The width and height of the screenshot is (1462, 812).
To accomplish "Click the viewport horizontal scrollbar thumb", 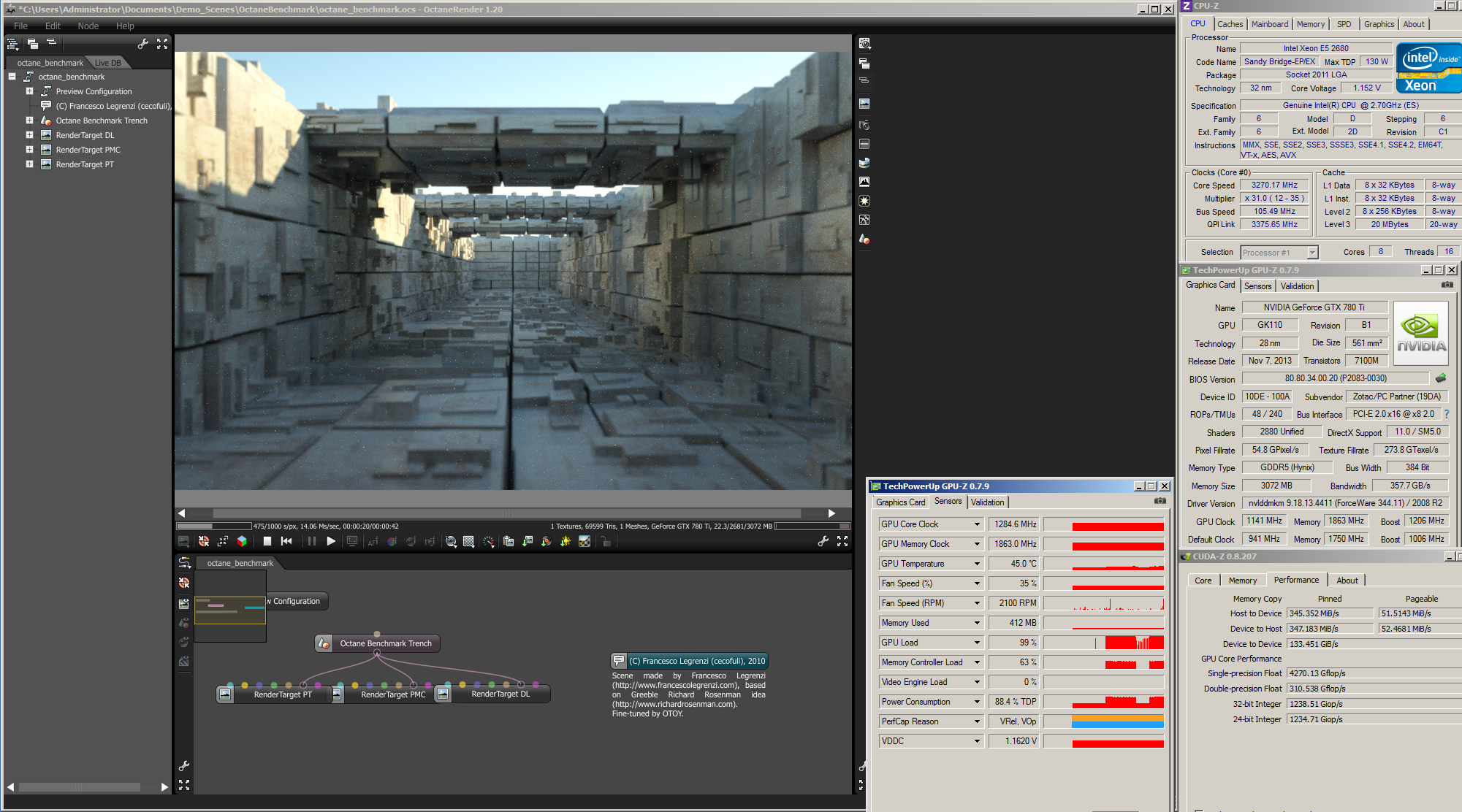I will click(x=506, y=513).
